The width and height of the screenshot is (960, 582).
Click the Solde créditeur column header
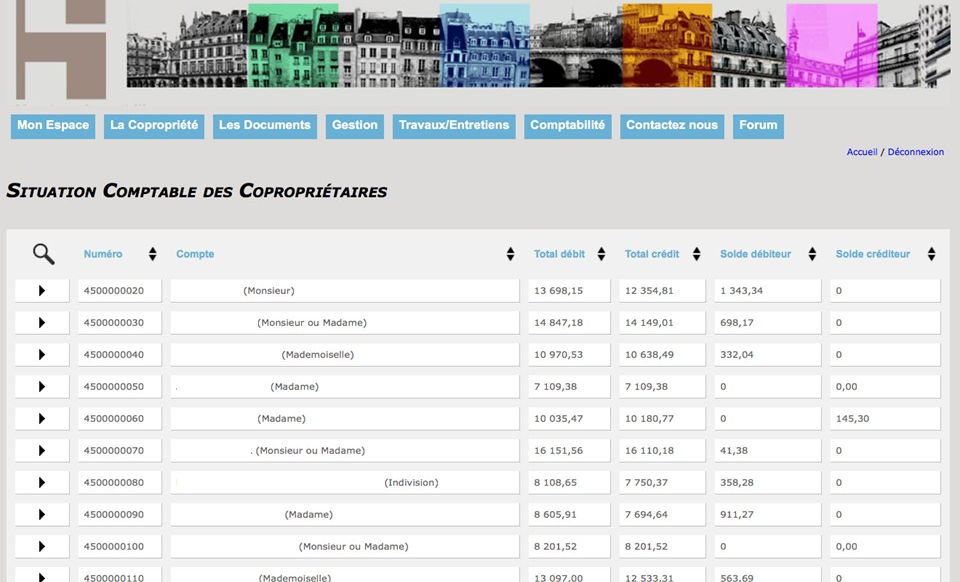point(872,254)
